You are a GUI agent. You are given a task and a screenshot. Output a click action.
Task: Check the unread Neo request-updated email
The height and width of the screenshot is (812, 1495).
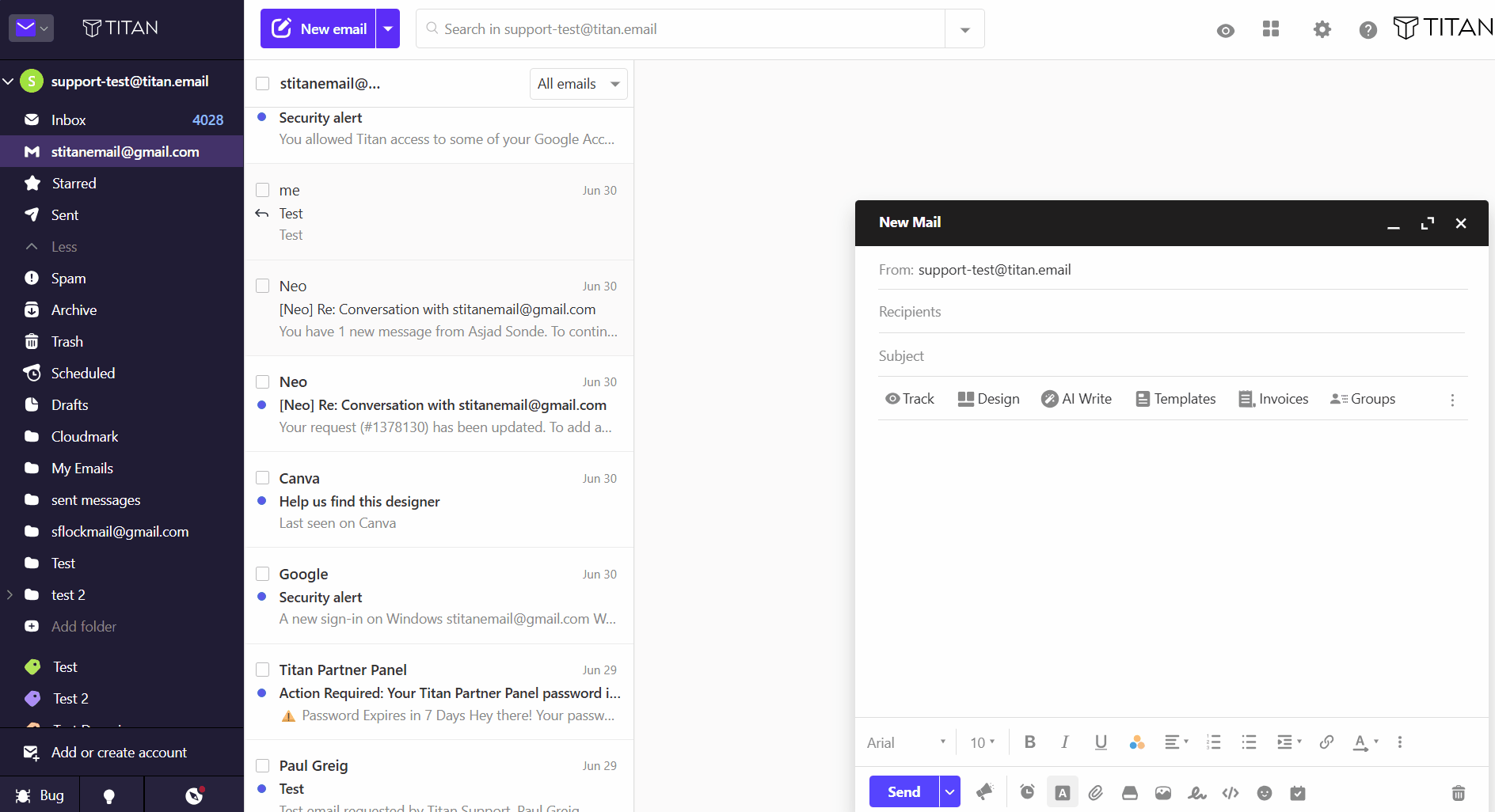[263, 381]
